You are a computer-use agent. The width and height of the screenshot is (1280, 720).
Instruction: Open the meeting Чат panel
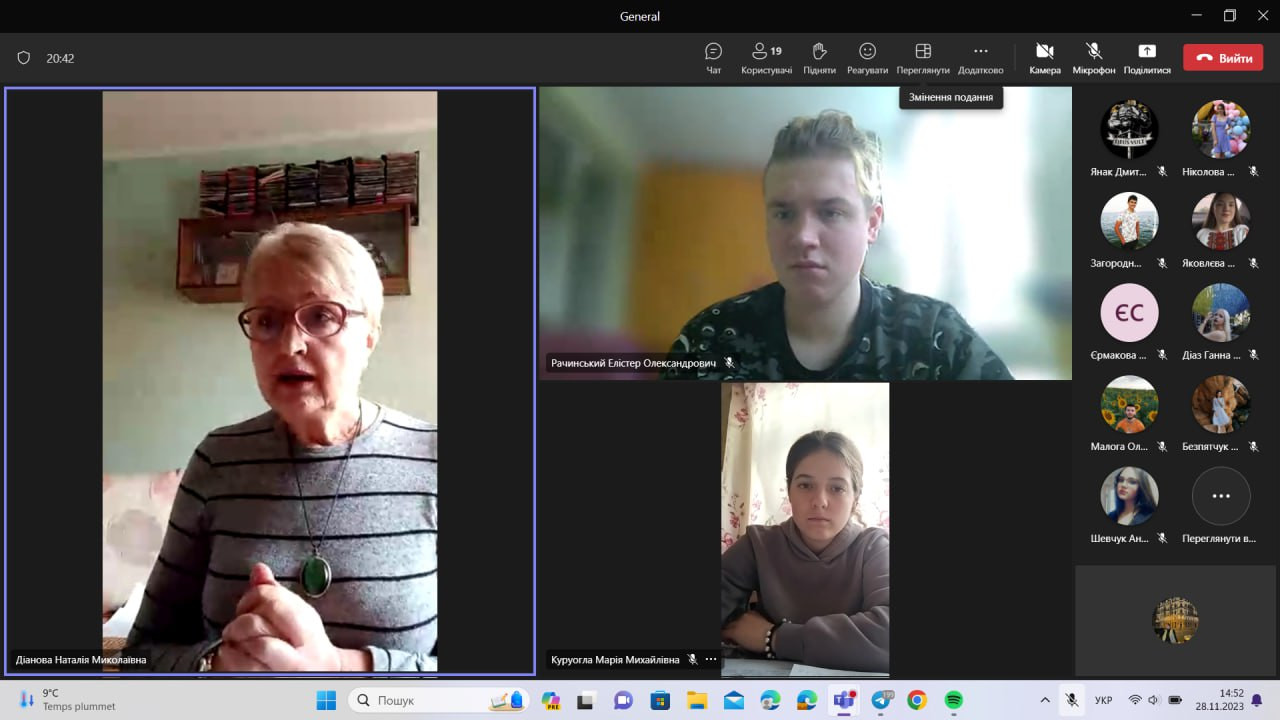(713, 58)
